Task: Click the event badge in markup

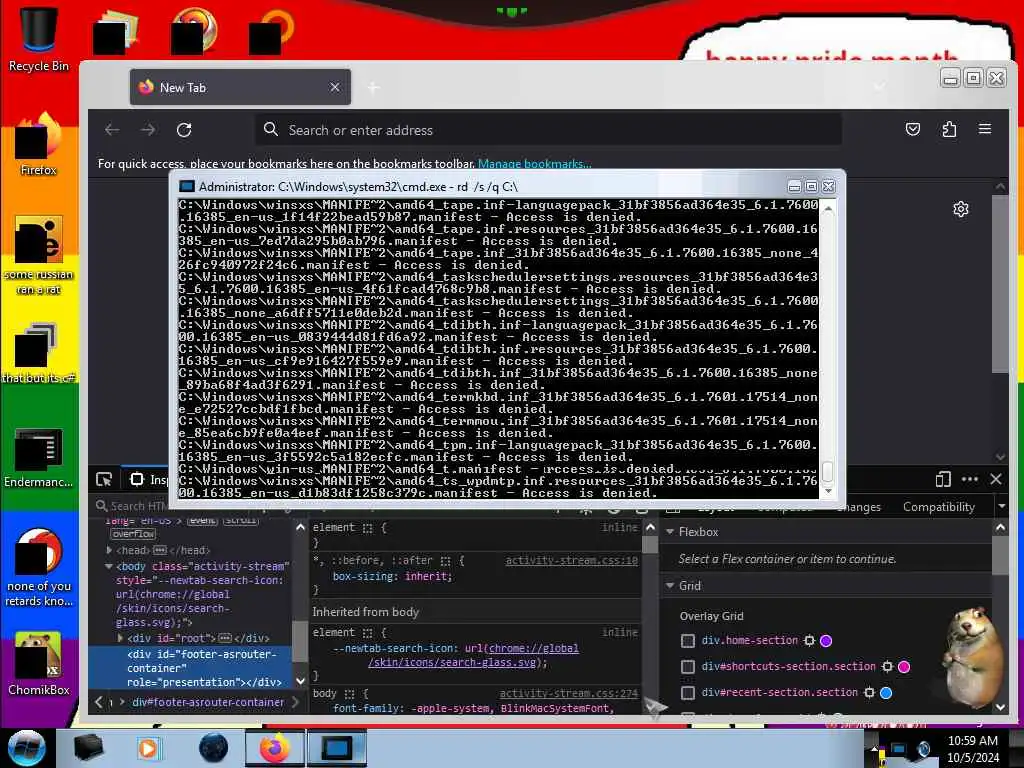Action: coord(202,520)
